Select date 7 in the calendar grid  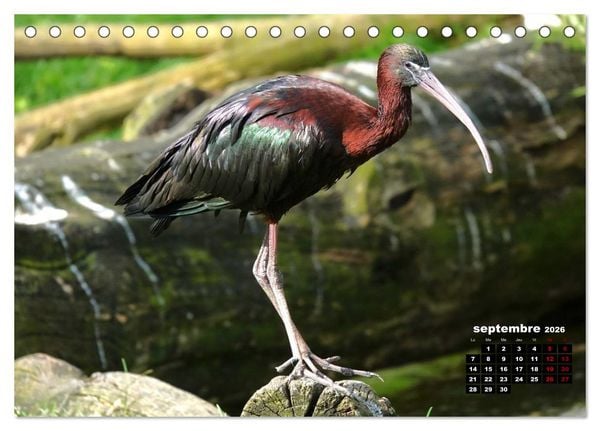473,359
